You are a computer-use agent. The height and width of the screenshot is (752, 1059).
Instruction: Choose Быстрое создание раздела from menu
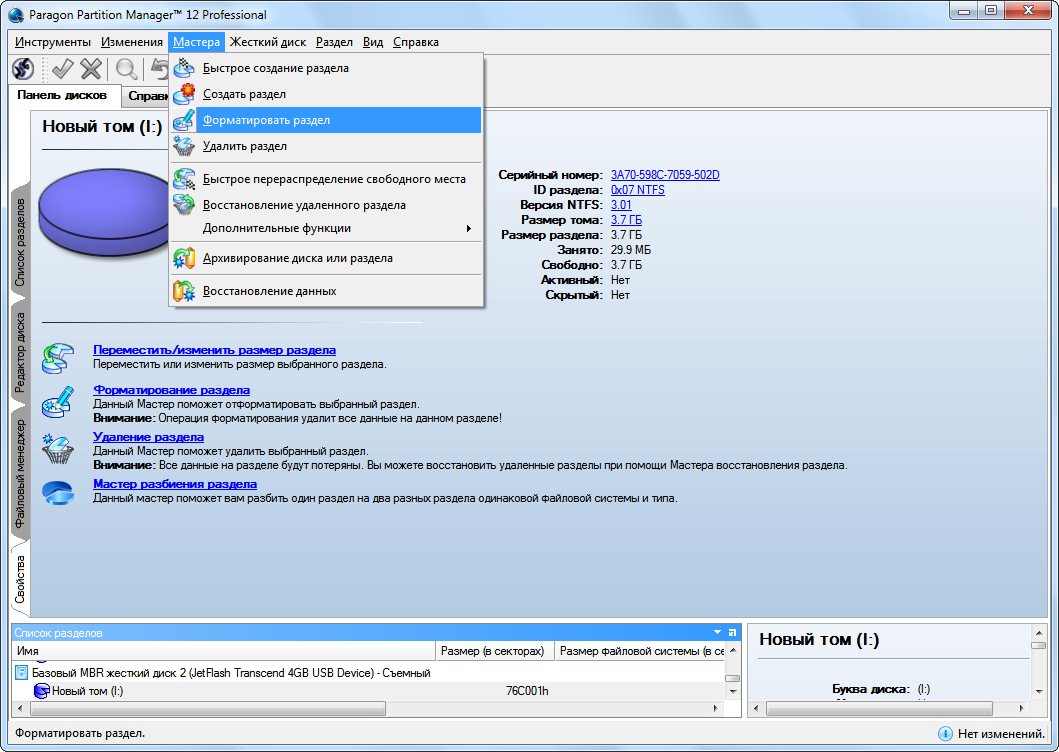click(326, 68)
